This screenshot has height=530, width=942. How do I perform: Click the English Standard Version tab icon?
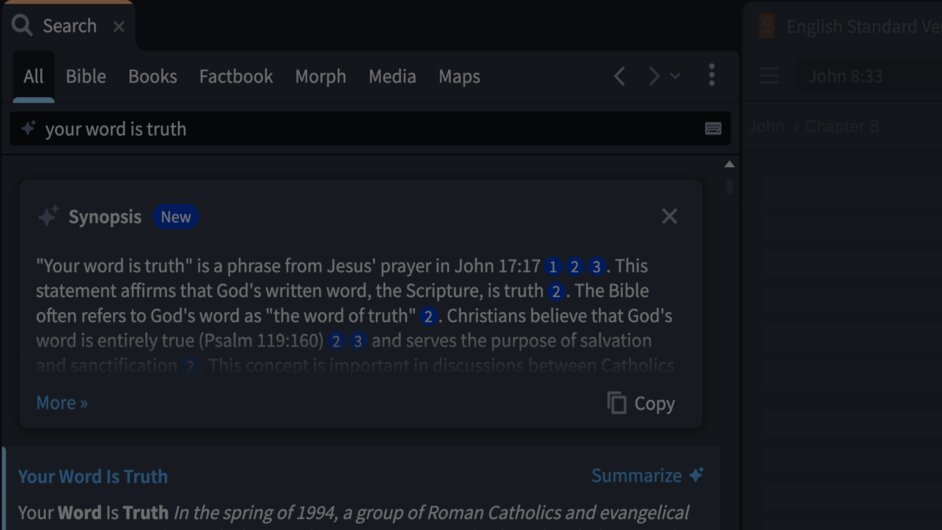click(767, 27)
